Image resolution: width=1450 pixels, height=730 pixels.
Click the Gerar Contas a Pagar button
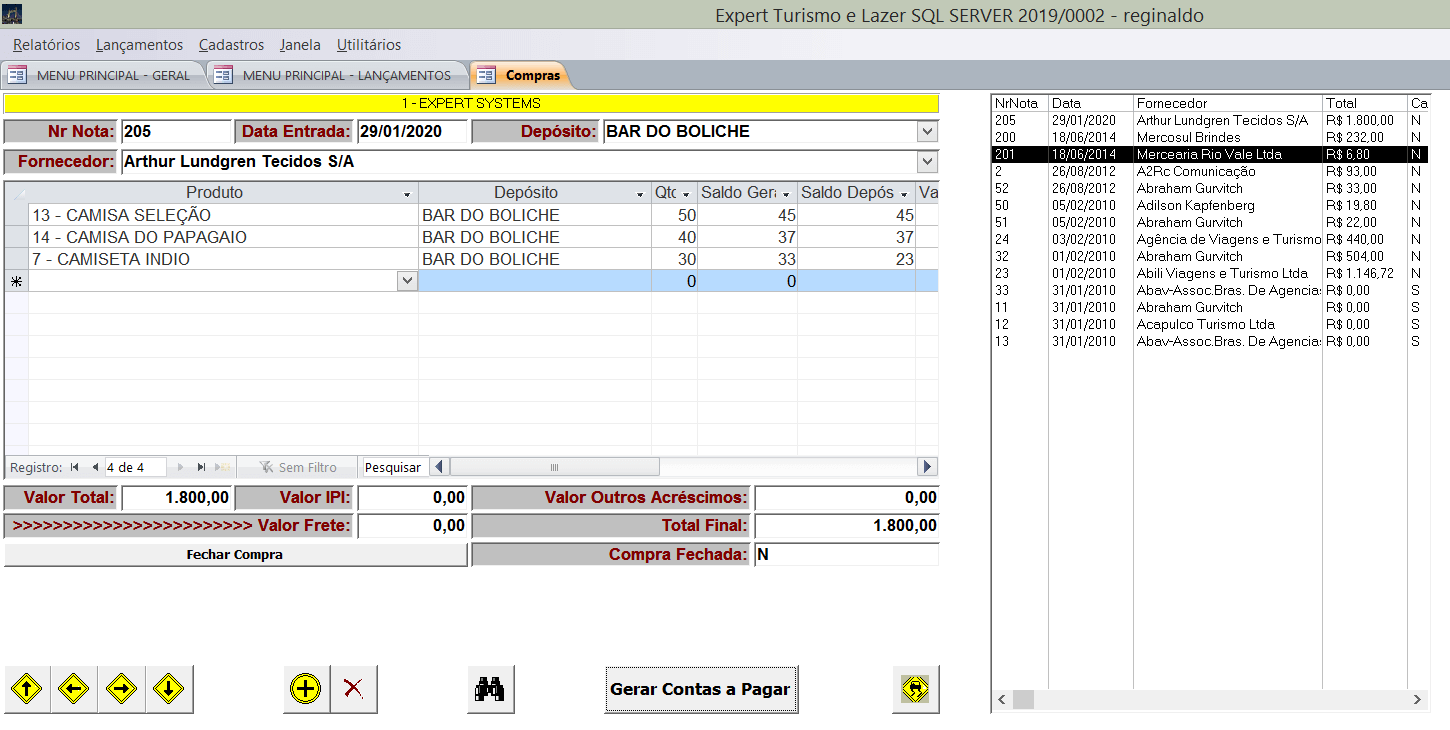pos(700,689)
